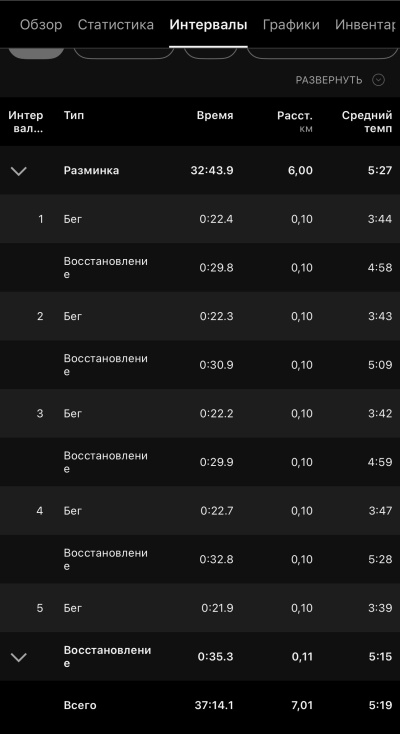This screenshot has width=400, height=734.
Task: Click the Развернуть circled arrow icon
Action: [378, 80]
